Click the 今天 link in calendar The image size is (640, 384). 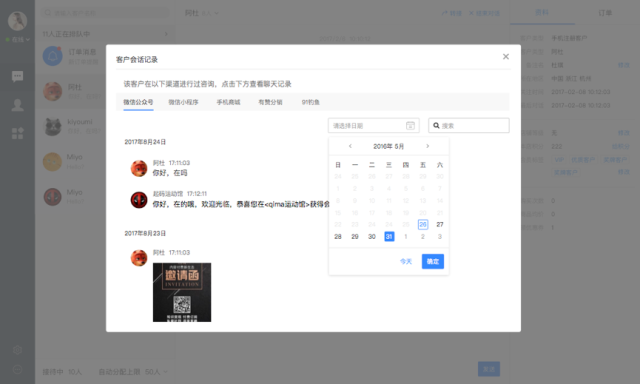click(406, 261)
